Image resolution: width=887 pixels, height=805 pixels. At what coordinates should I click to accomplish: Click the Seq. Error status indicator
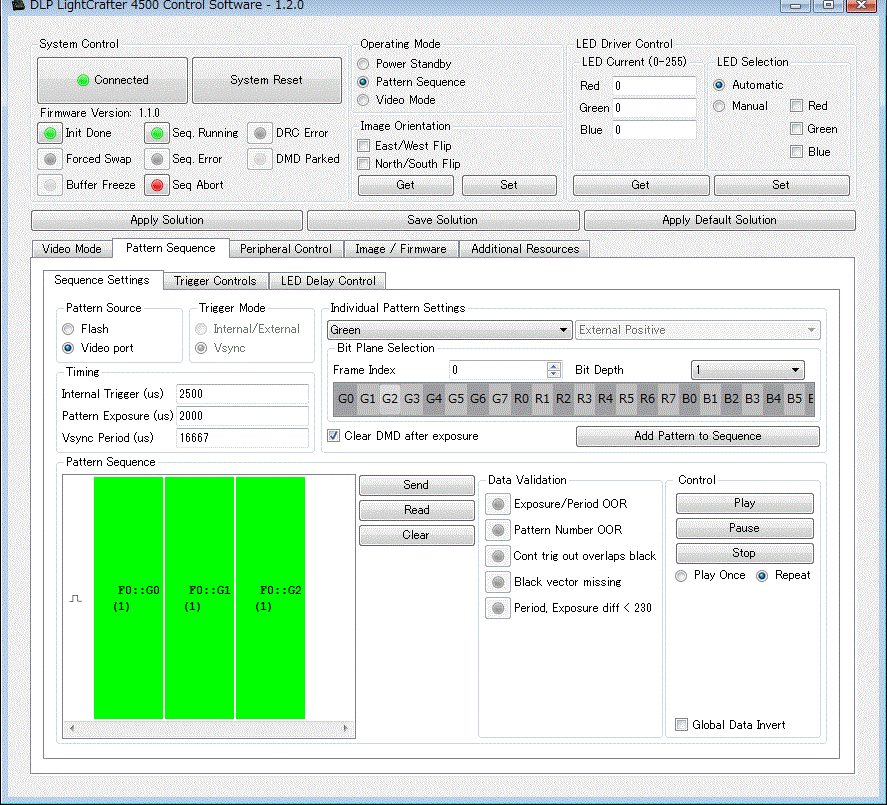pyautogui.click(x=157, y=160)
